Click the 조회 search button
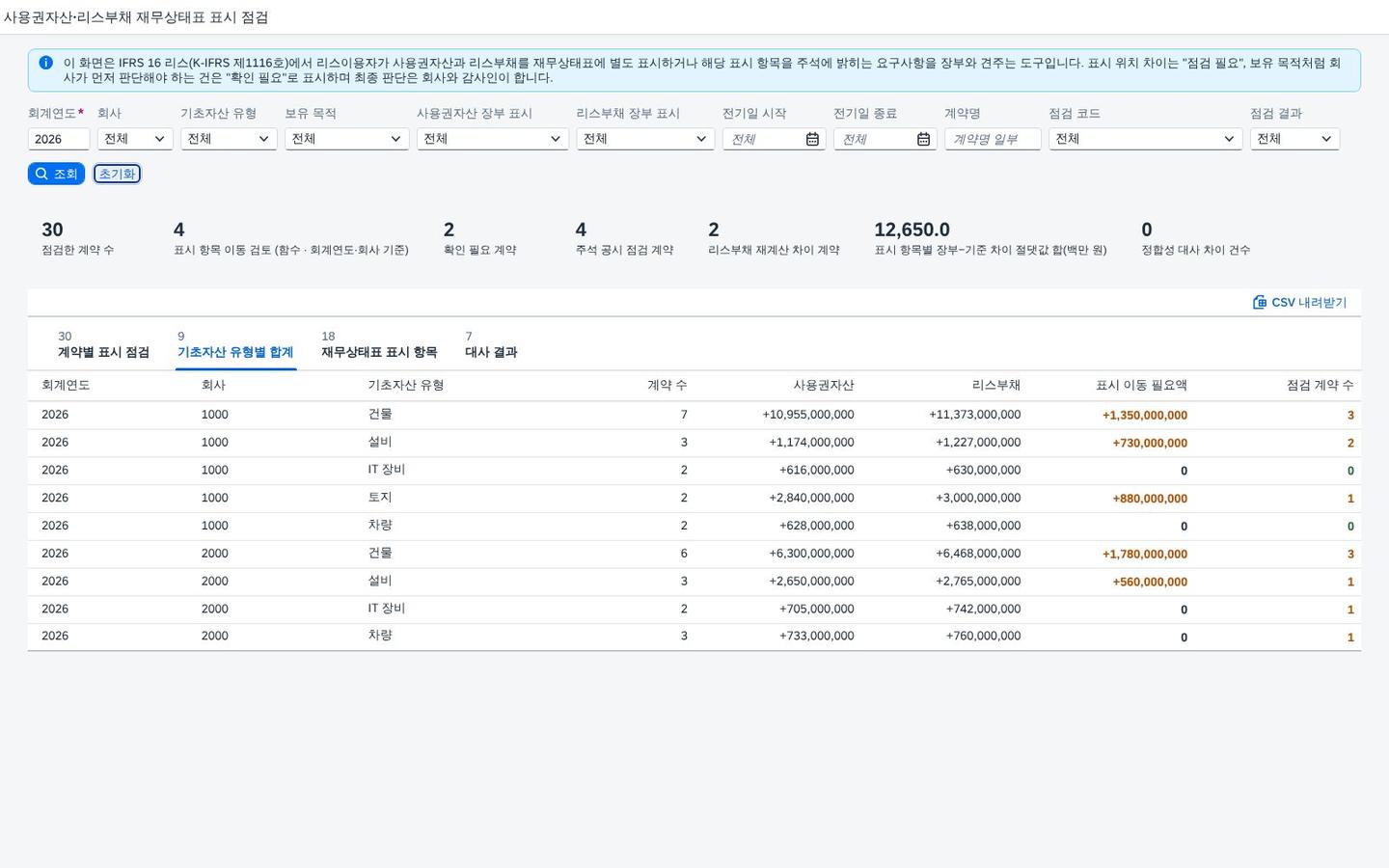The image size is (1389, 868). pos(56,174)
